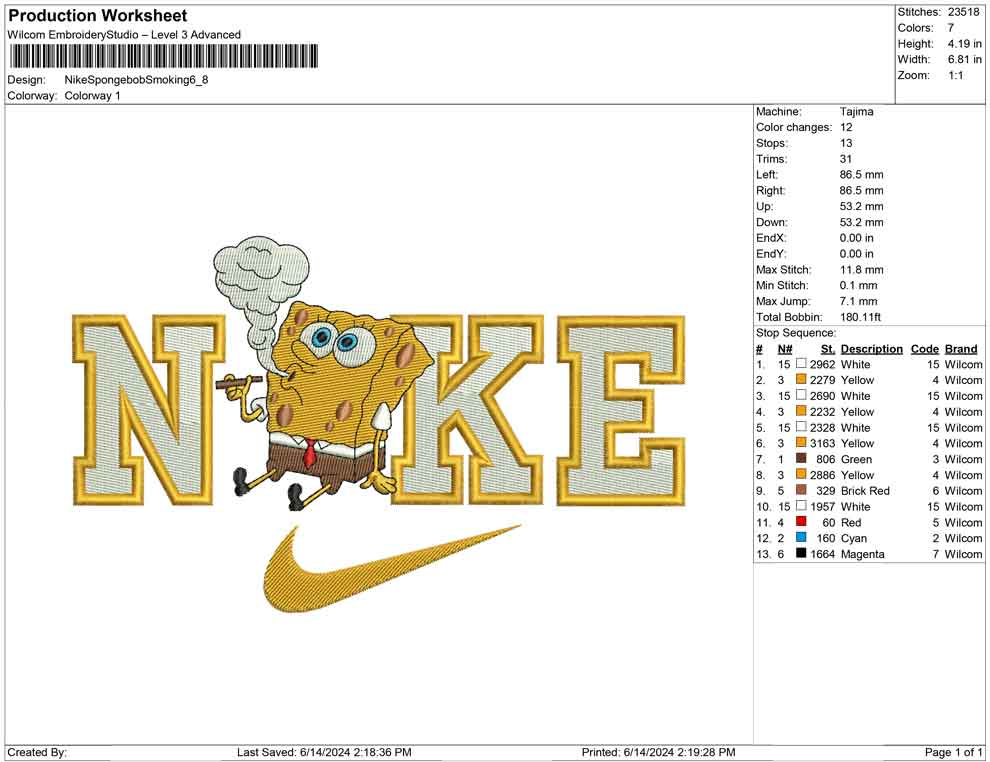Viewport: 990px width, 762px height.
Task: Click the yellow swatch beside stitch count 2279
Action: pos(801,379)
